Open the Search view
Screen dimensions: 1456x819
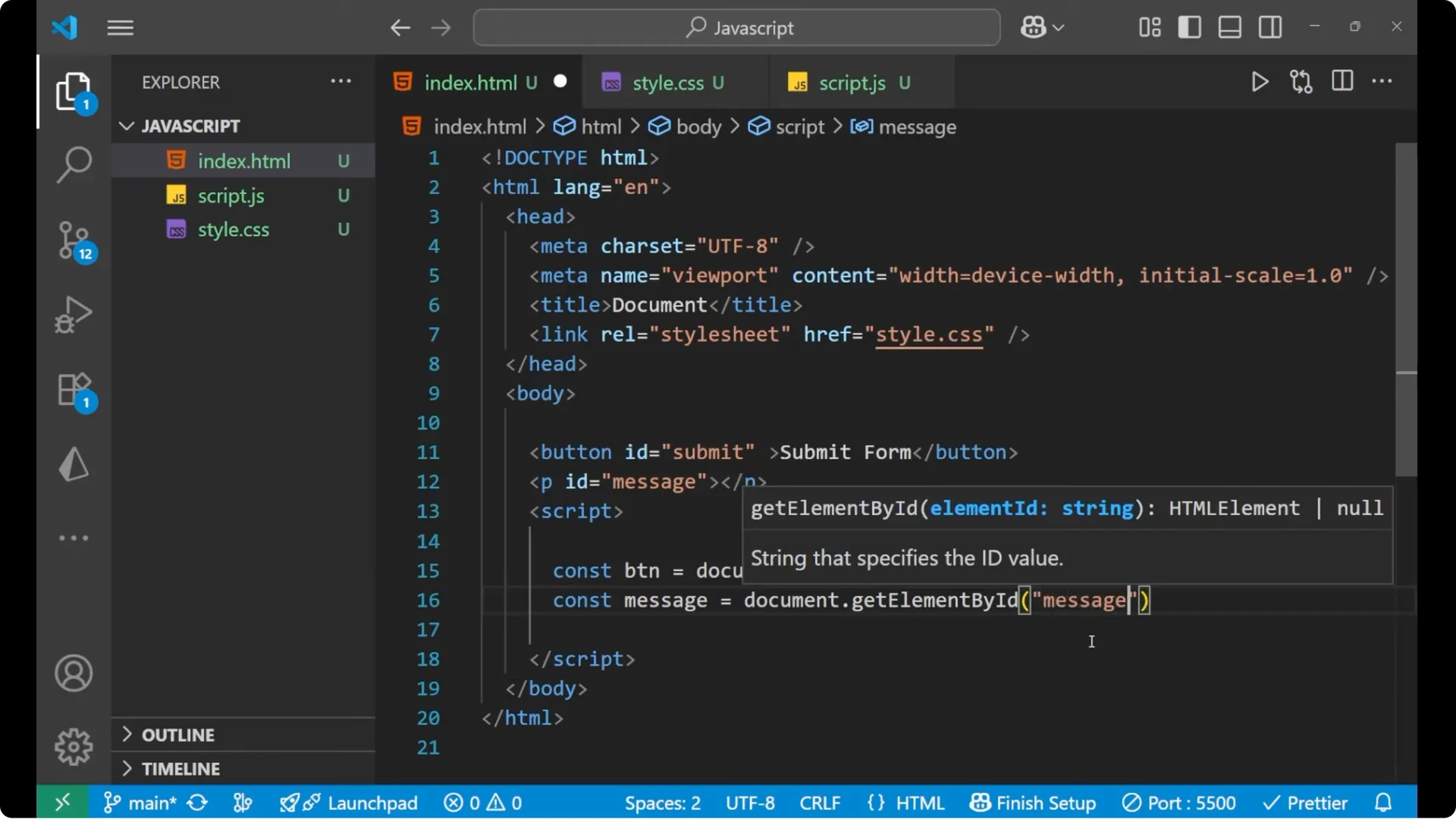[x=73, y=164]
